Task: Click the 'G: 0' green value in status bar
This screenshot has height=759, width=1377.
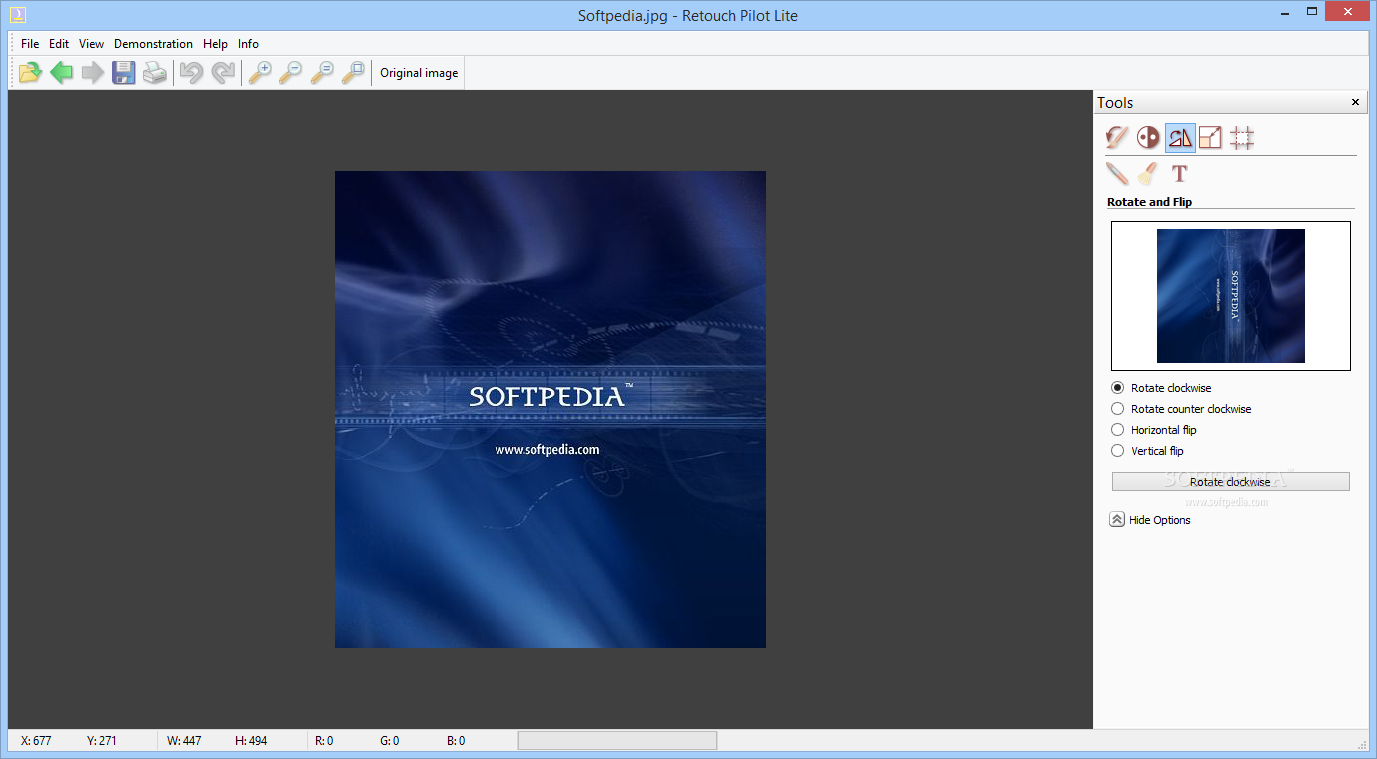Action: point(390,741)
